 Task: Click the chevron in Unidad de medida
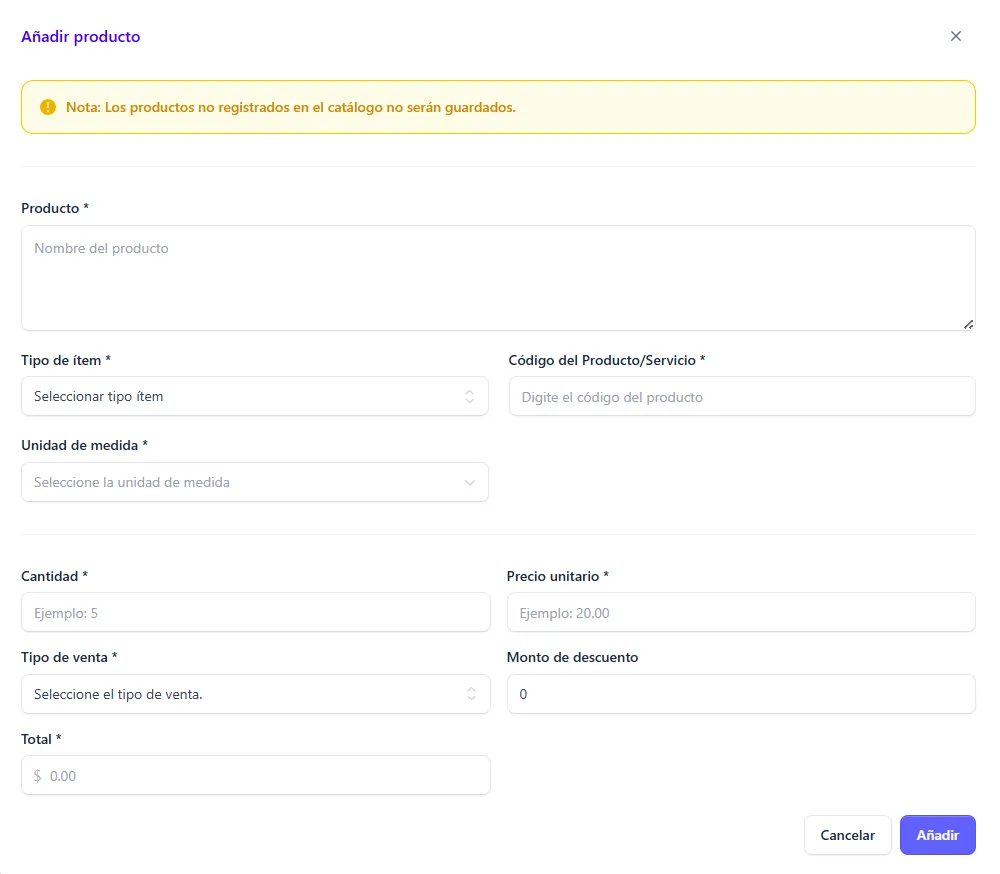coord(469,483)
